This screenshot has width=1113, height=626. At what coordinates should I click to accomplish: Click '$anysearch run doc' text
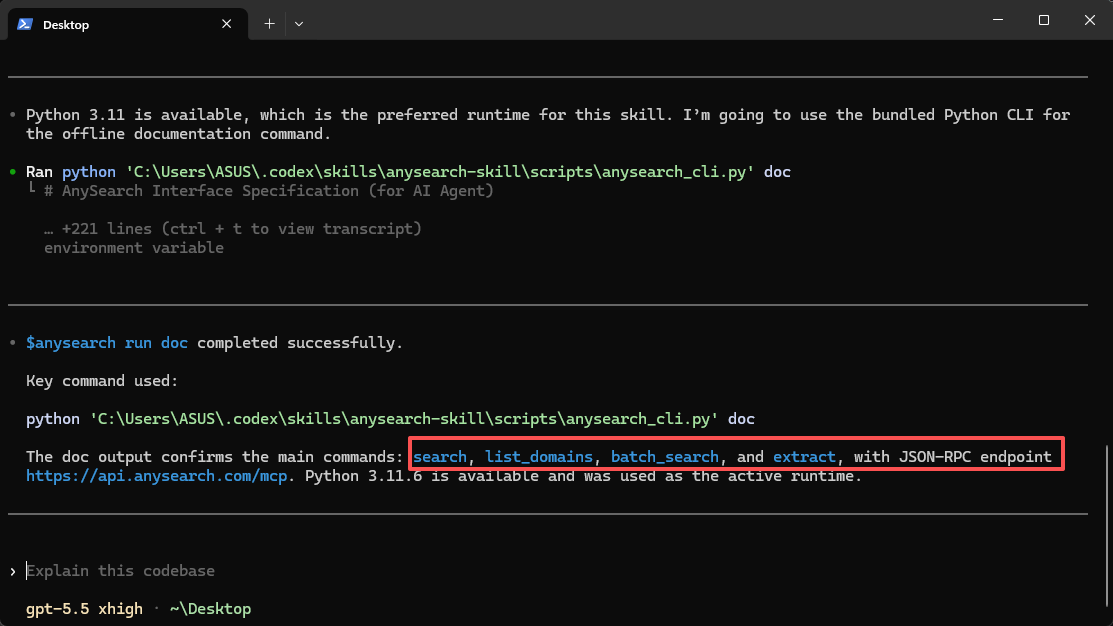click(107, 343)
